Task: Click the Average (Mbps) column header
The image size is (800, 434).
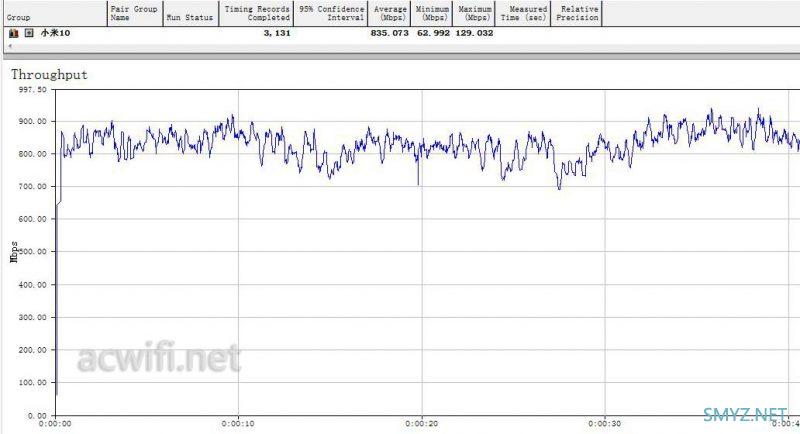Action: 389,13
